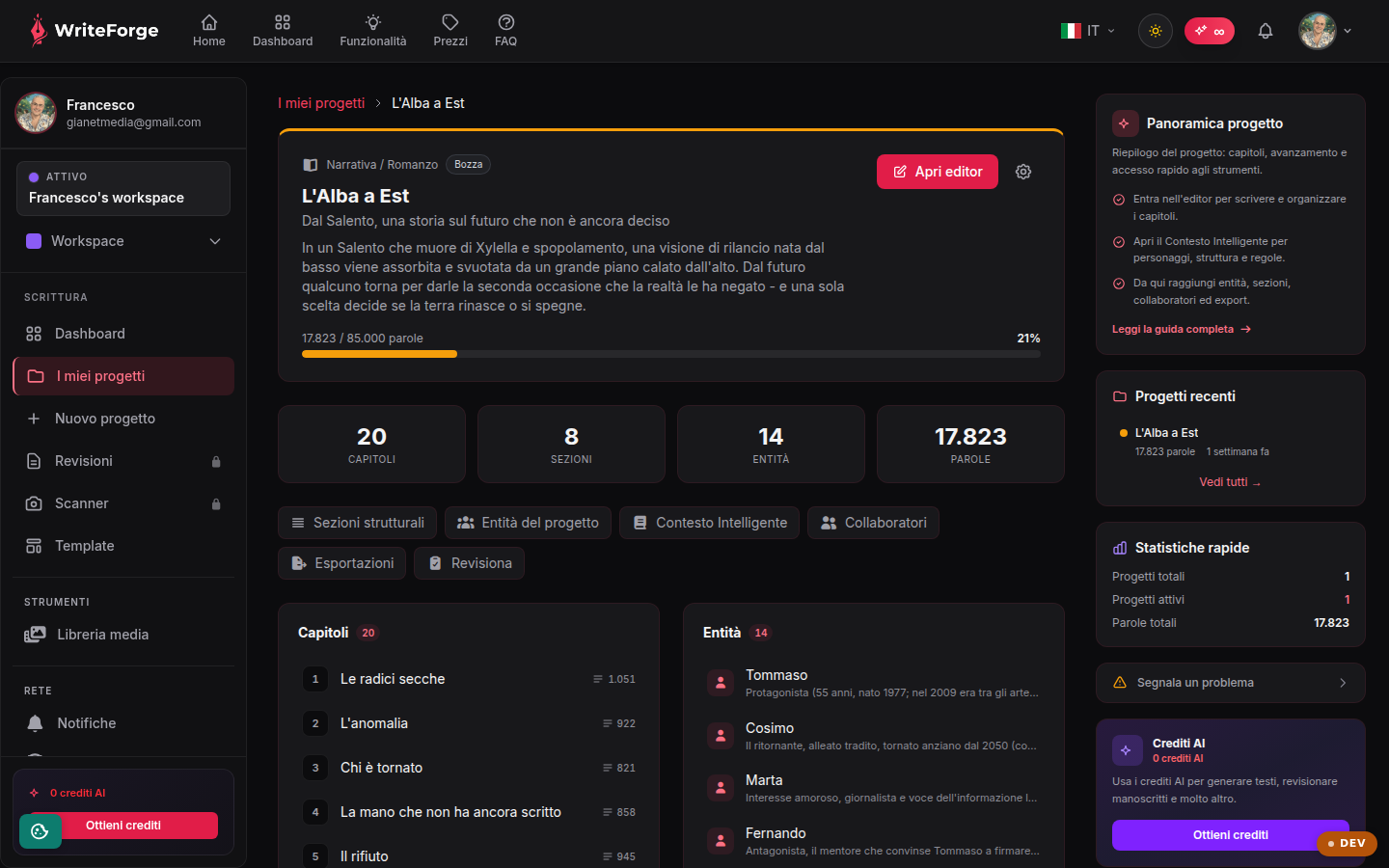Expand the IT language dropdown
1389x868 pixels.
coord(1088,31)
